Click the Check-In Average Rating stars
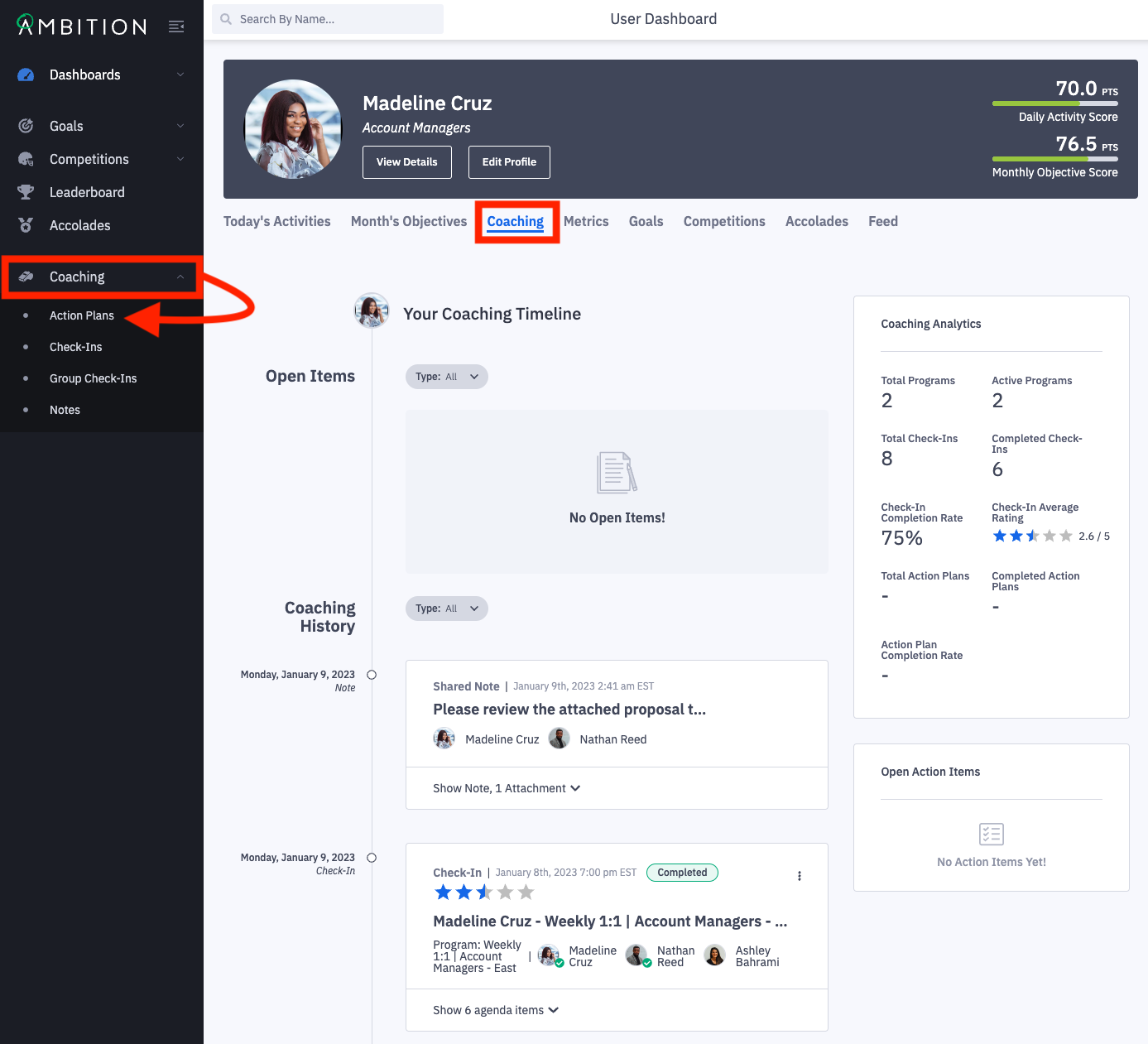 [x=1033, y=536]
